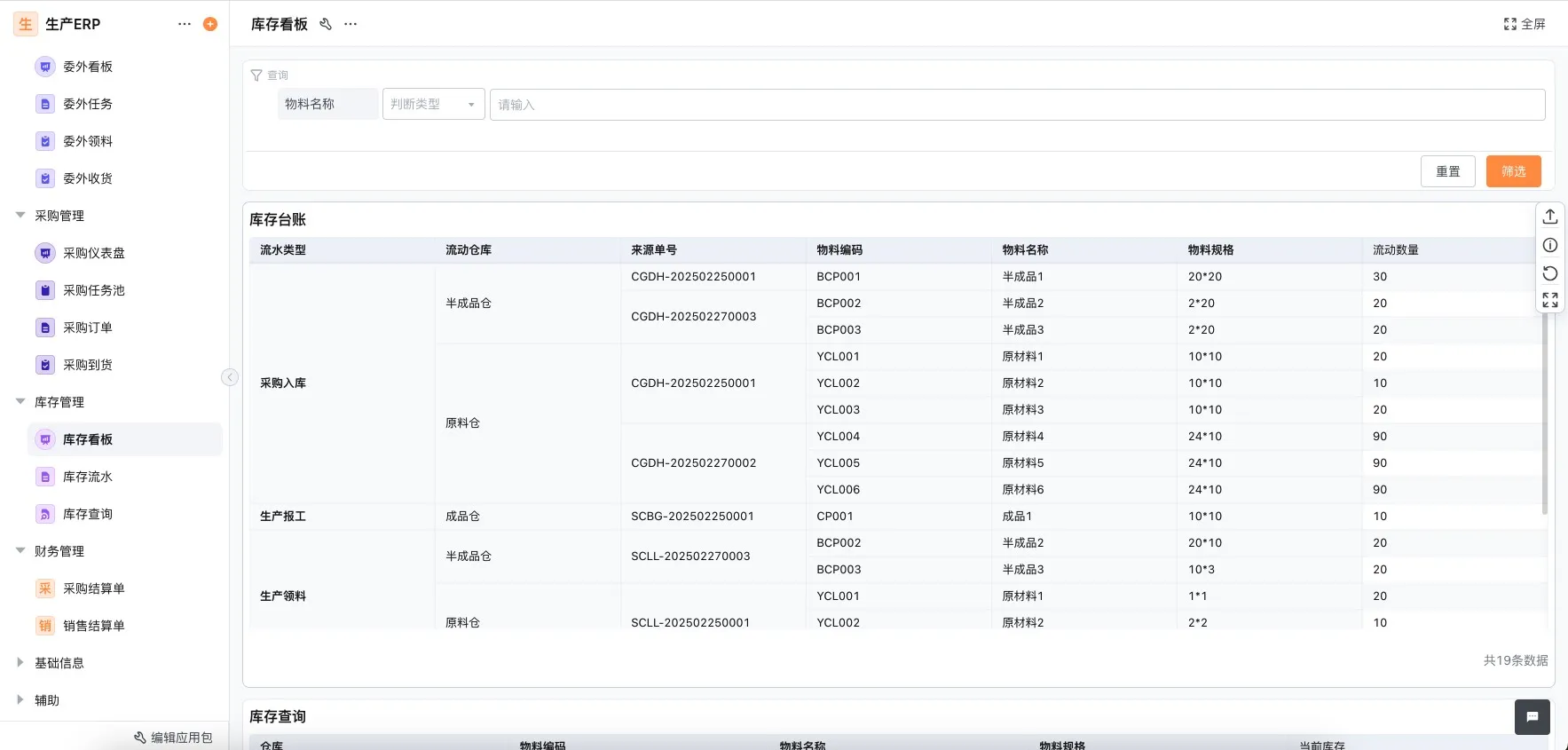Click the info icon of 库存台账
1568x750 pixels.
[x=1550, y=245]
